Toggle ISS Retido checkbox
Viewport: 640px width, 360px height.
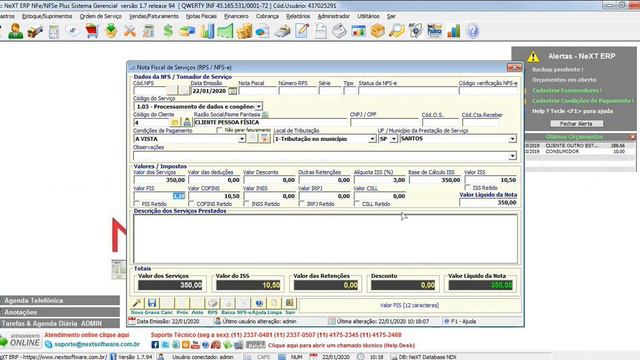[468, 188]
